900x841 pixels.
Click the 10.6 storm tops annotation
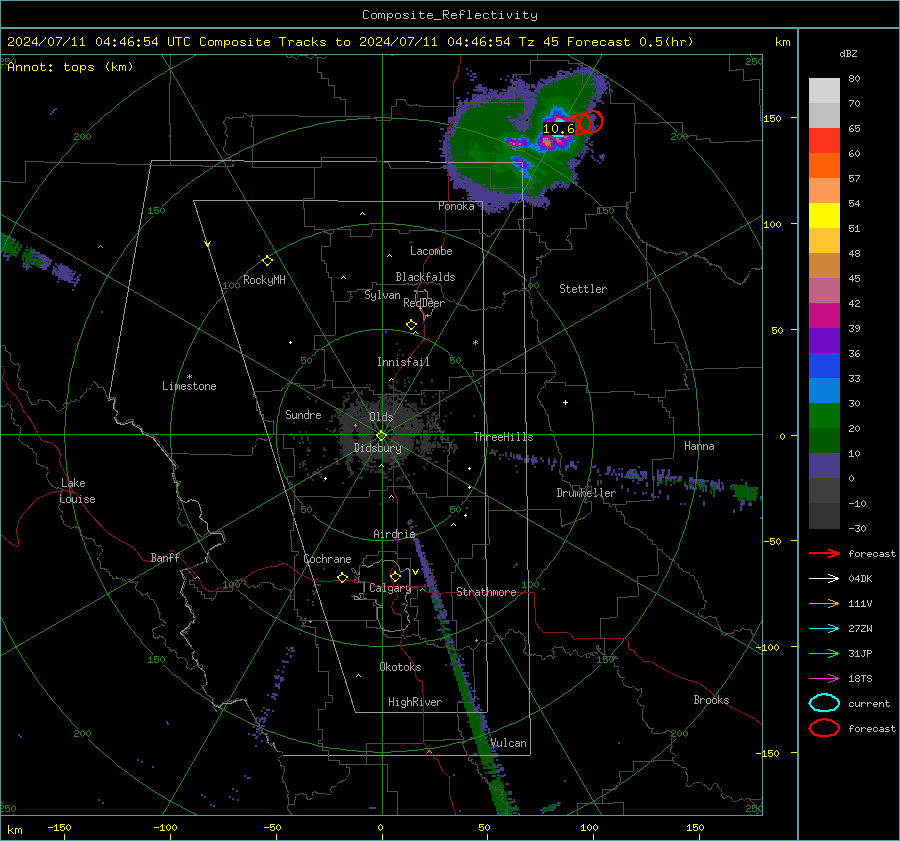tap(558, 129)
